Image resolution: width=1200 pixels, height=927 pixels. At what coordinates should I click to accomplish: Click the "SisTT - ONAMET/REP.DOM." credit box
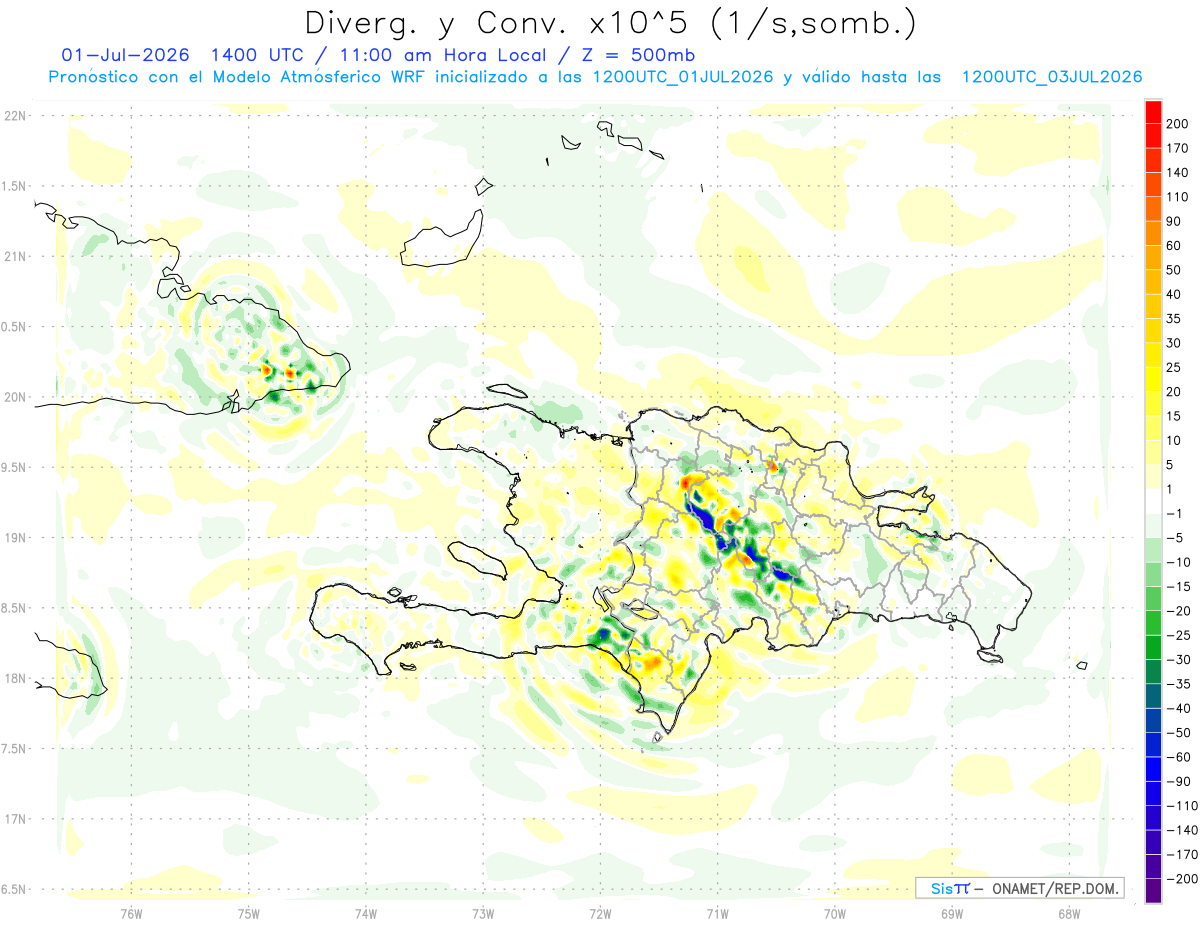pos(1019,888)
